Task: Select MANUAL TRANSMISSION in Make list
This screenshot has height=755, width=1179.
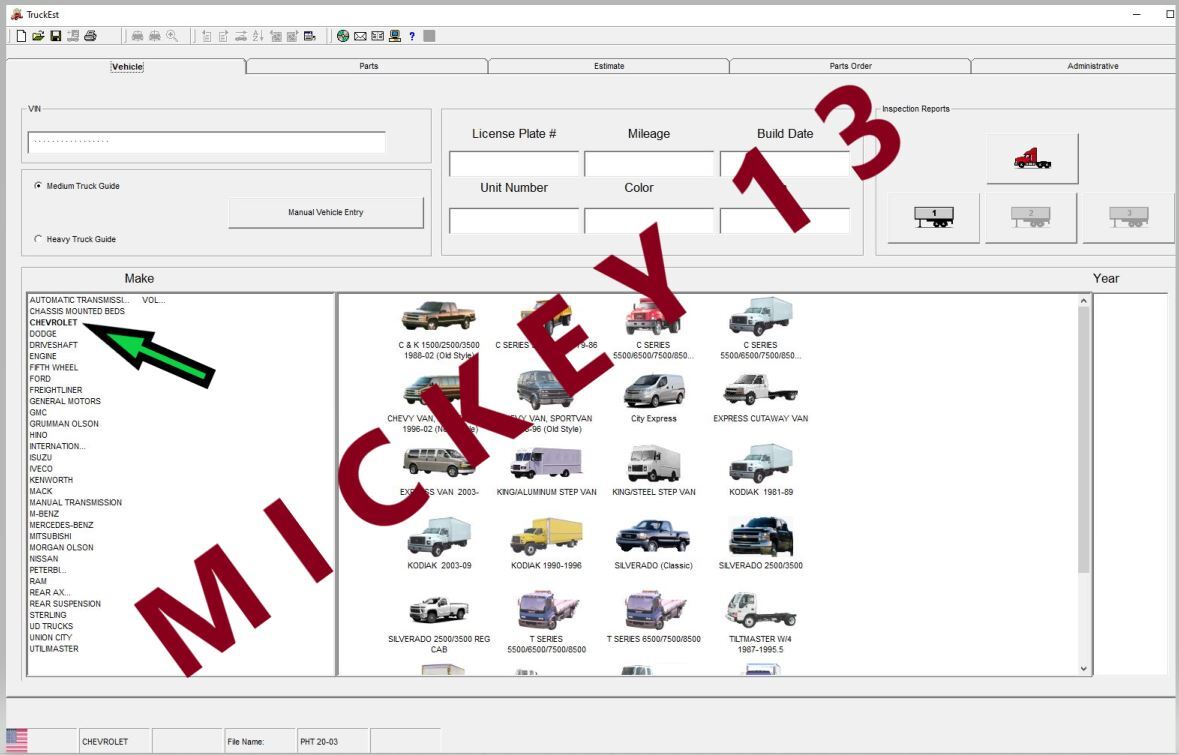Action: tap(75, 502)
